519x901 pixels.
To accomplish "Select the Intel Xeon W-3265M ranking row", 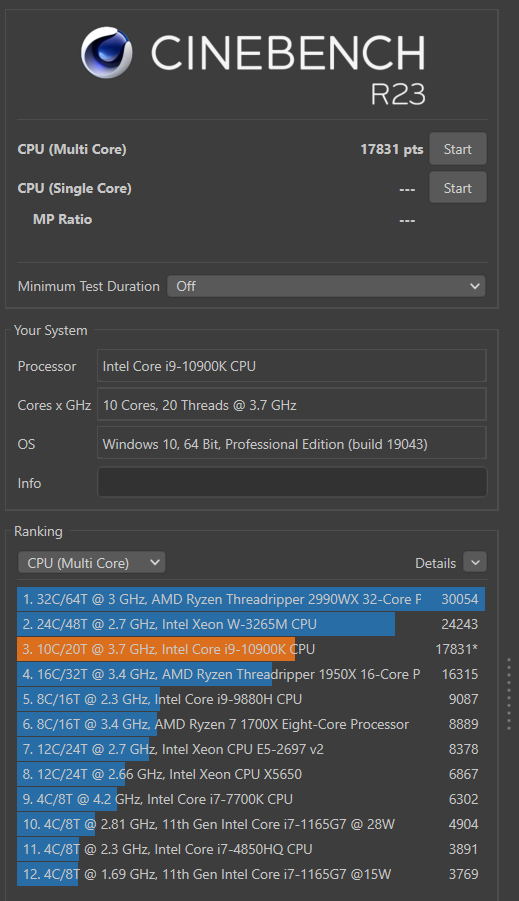I will click(x=251, y=624).
